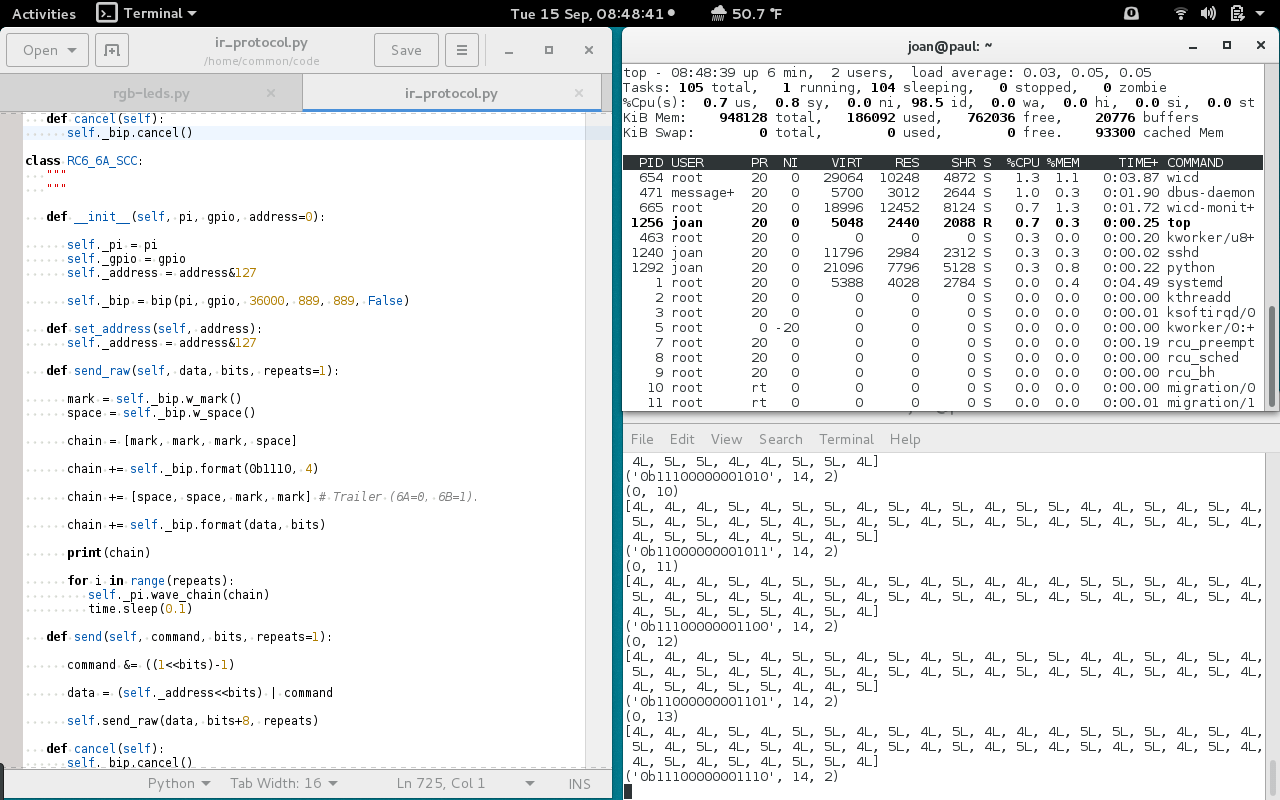Close the rgb-leds.py tab
Image resolution: width=1280 pixels, height=800 pixels.
(x=271, y=93)
